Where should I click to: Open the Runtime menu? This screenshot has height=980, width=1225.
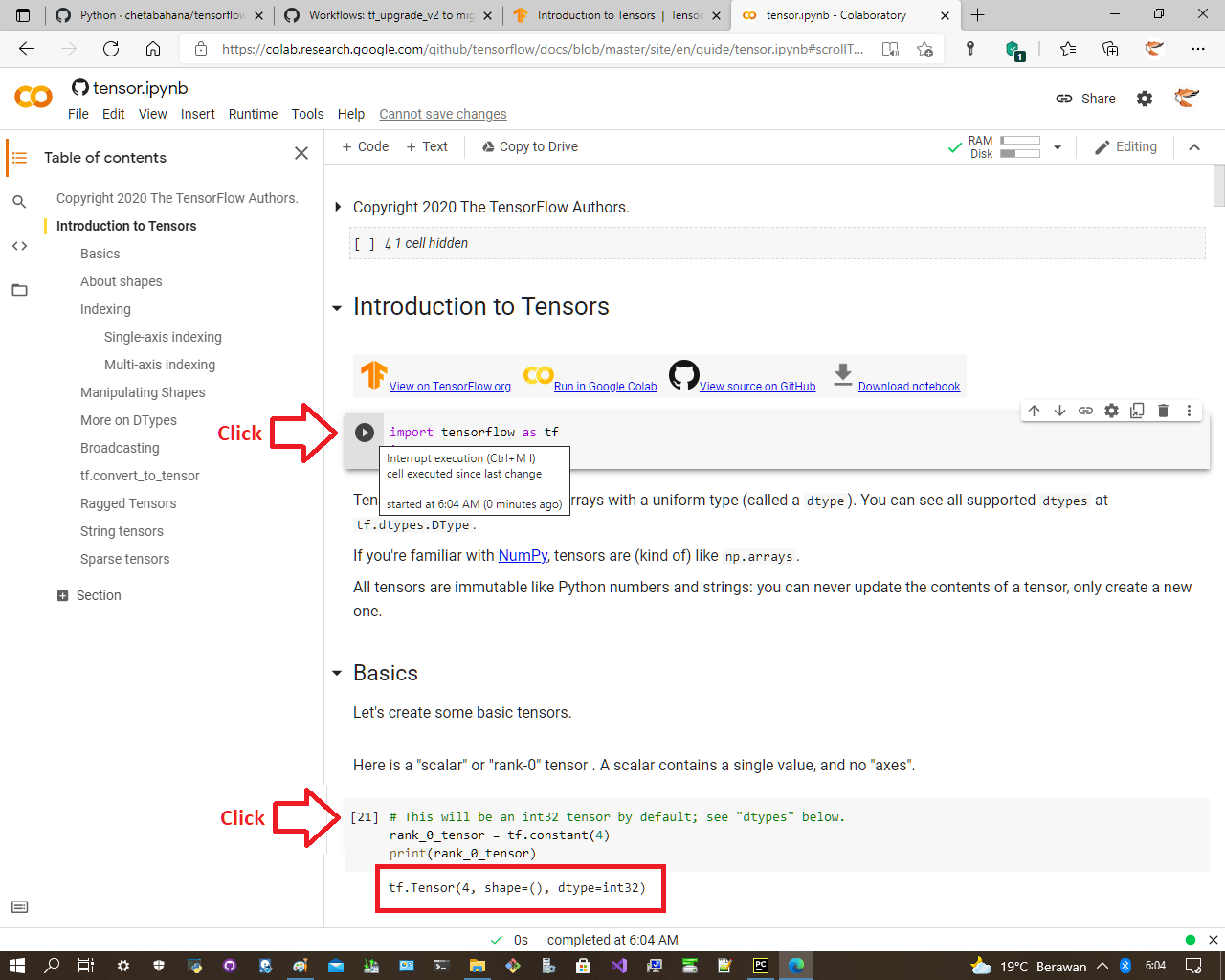click(253, 114)
